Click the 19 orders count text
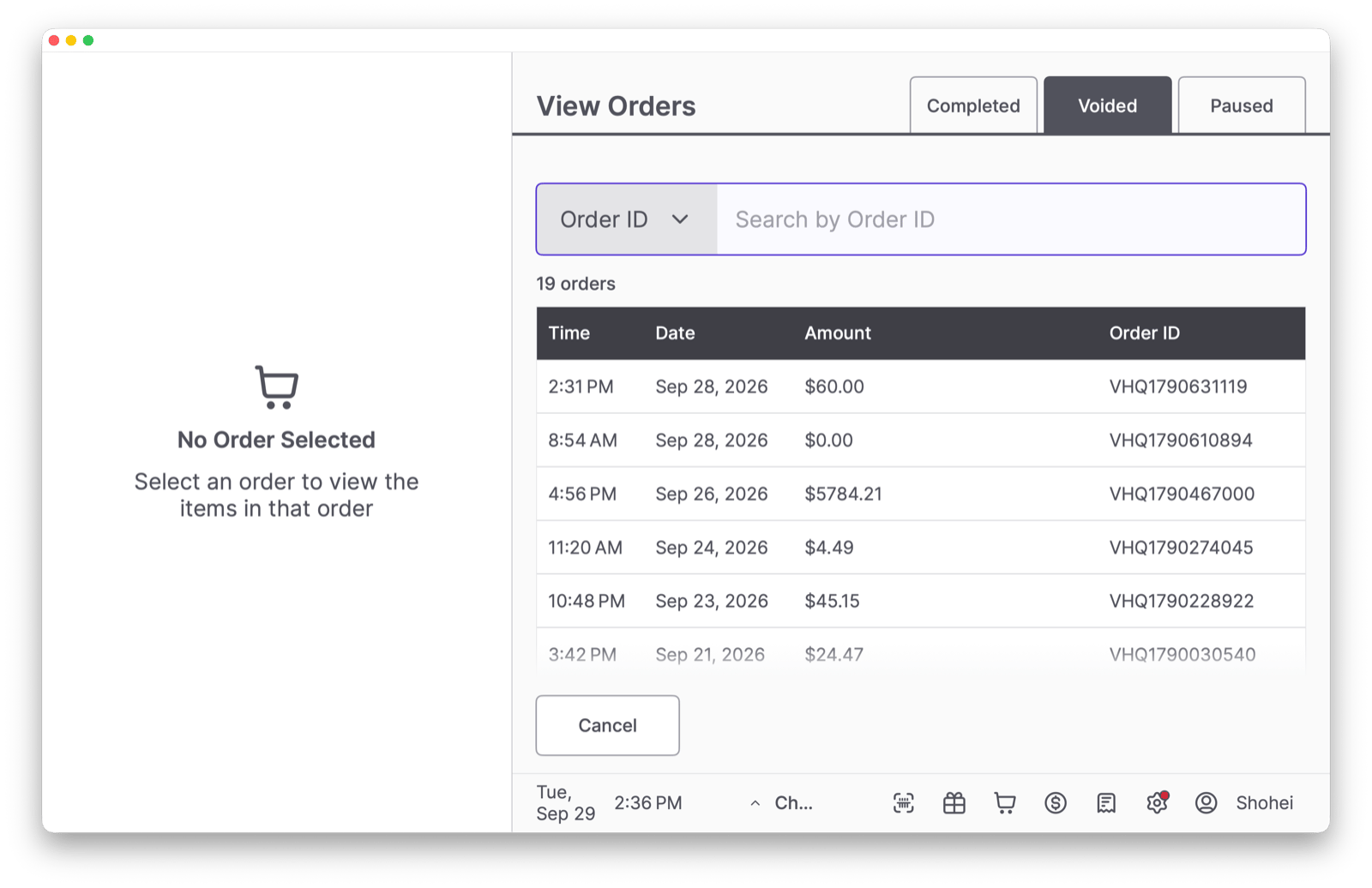The height and width of the screenshot is (888, 1372). [x=576, y=284]
